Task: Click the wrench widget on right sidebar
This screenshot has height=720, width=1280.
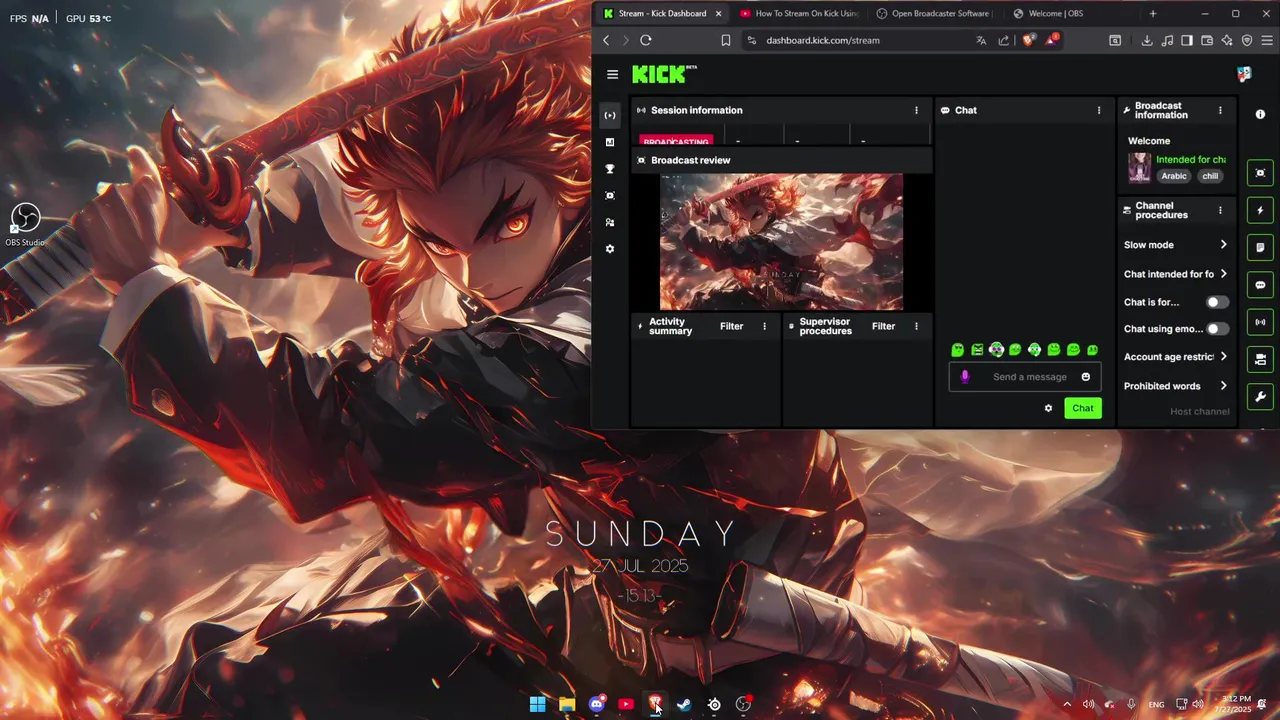Action: pos(1260,397)
